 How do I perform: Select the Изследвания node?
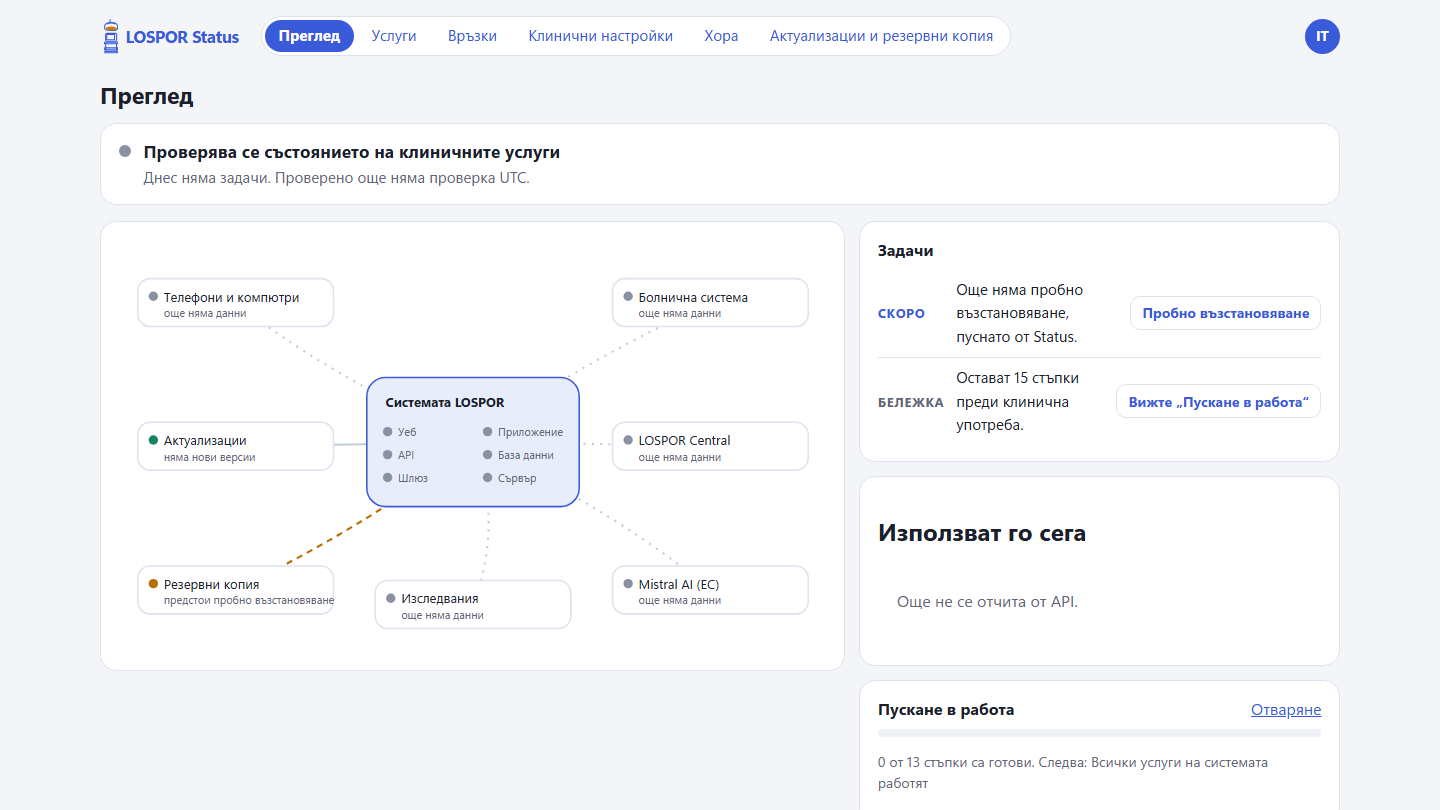[472, 604]
